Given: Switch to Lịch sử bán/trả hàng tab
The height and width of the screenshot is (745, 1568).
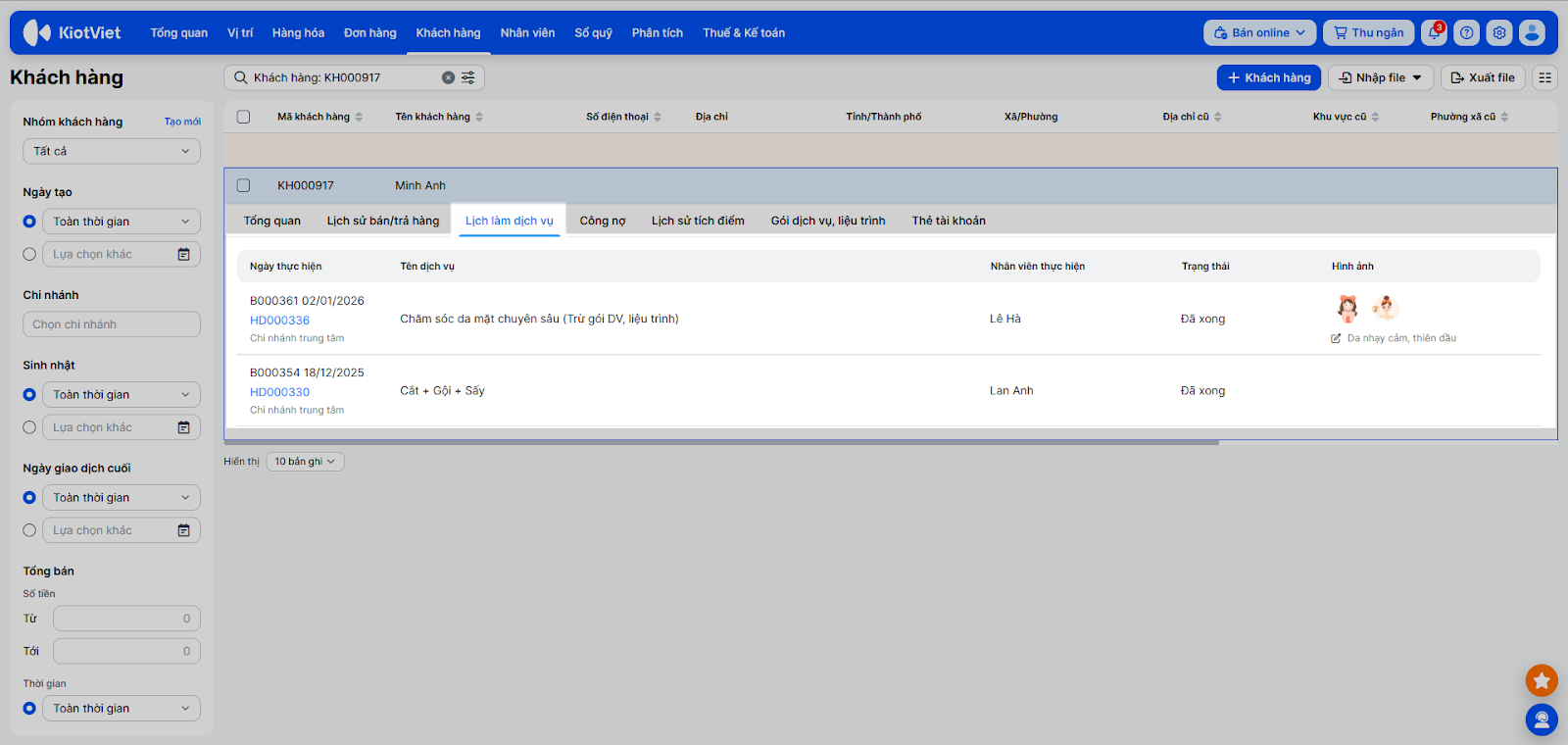Looking at the screenshot, I should coord(383,221).
